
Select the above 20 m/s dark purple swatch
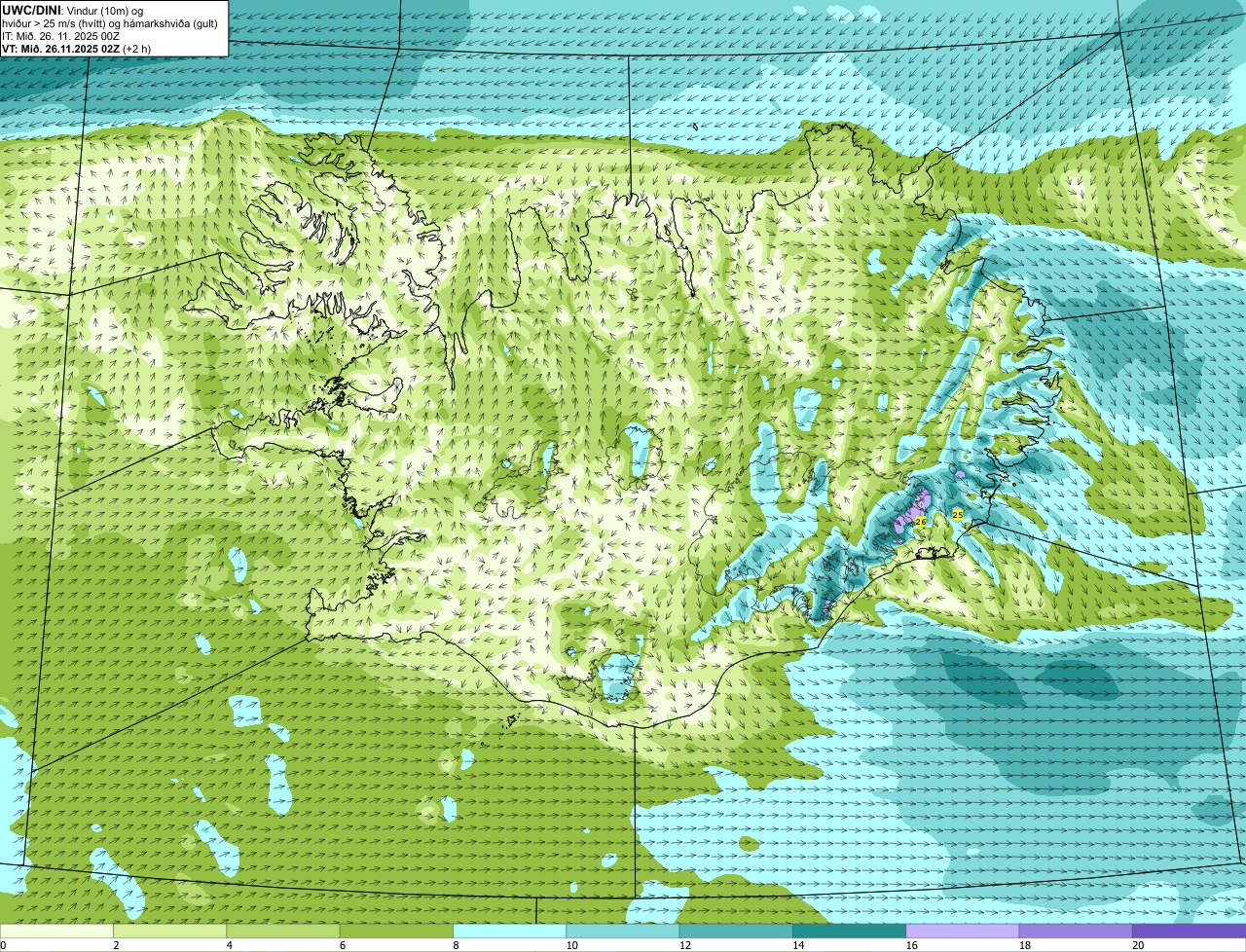(1189, 931)
